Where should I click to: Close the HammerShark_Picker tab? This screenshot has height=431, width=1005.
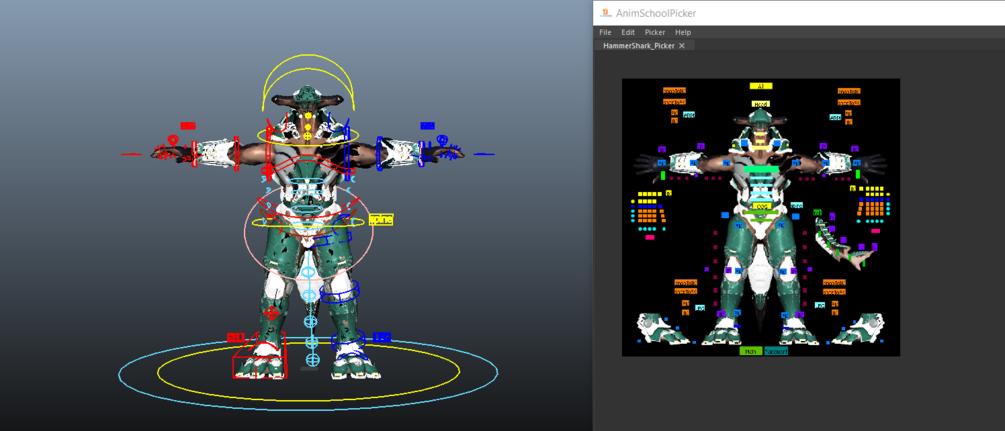[682, 46]
